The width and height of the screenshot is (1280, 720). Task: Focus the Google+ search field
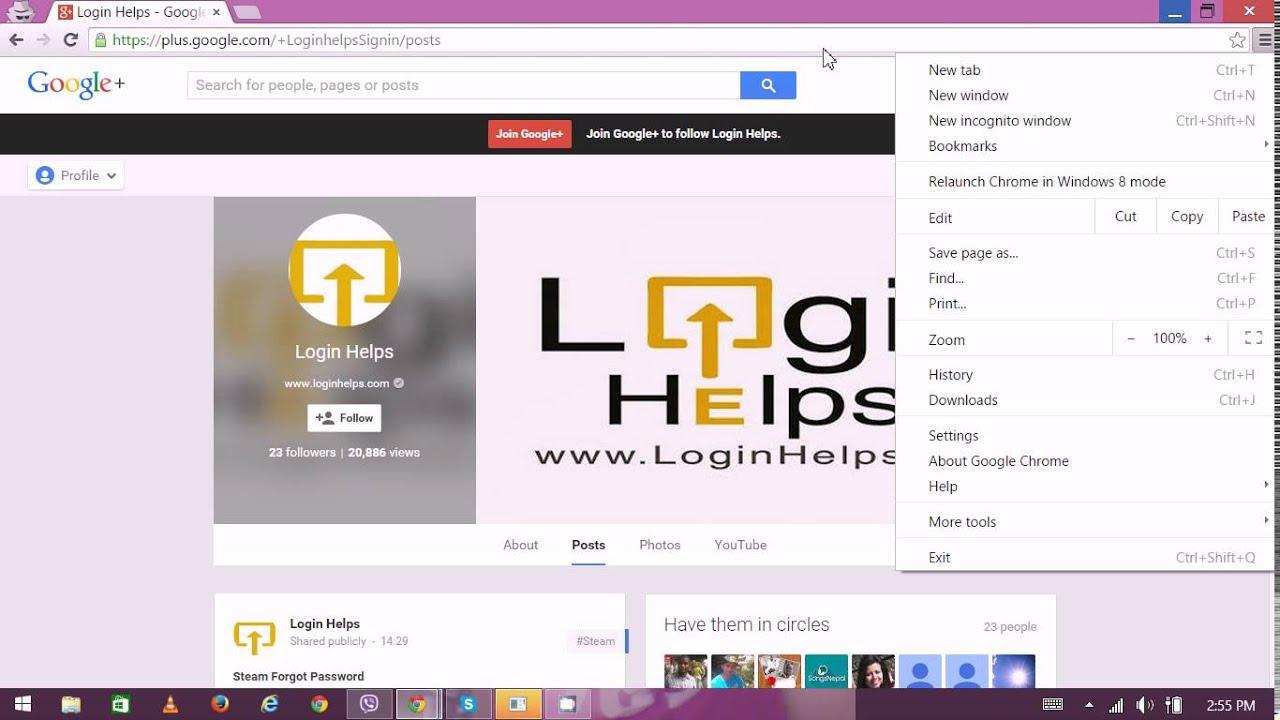(x=464, y=85)
